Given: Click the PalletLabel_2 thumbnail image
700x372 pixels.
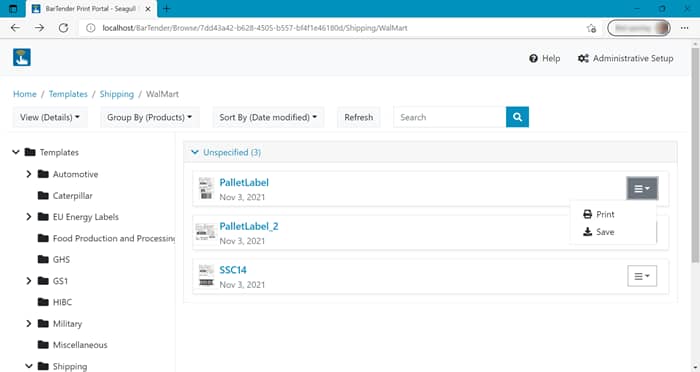Looking at the screenshot, I should pos(206,232).
